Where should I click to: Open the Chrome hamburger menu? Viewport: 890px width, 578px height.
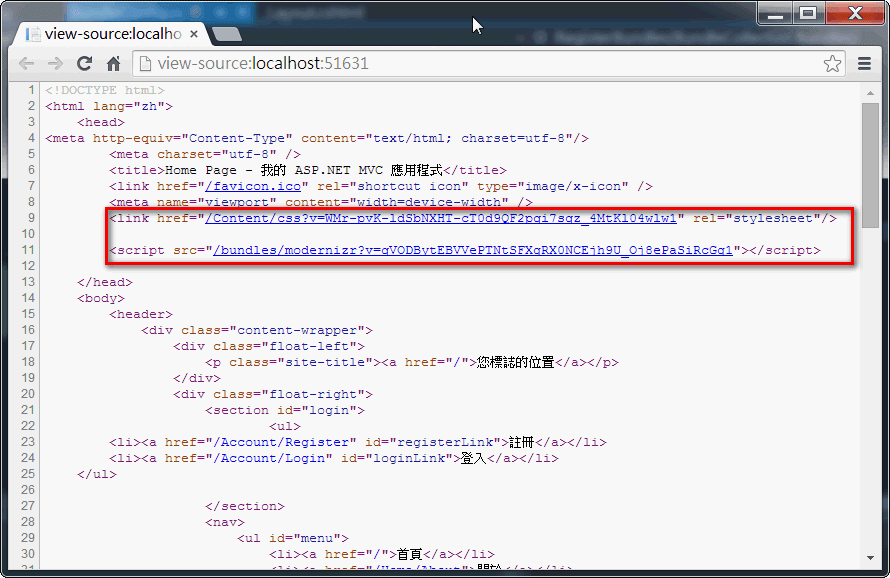pyautogui.click(x=864, y=64)
